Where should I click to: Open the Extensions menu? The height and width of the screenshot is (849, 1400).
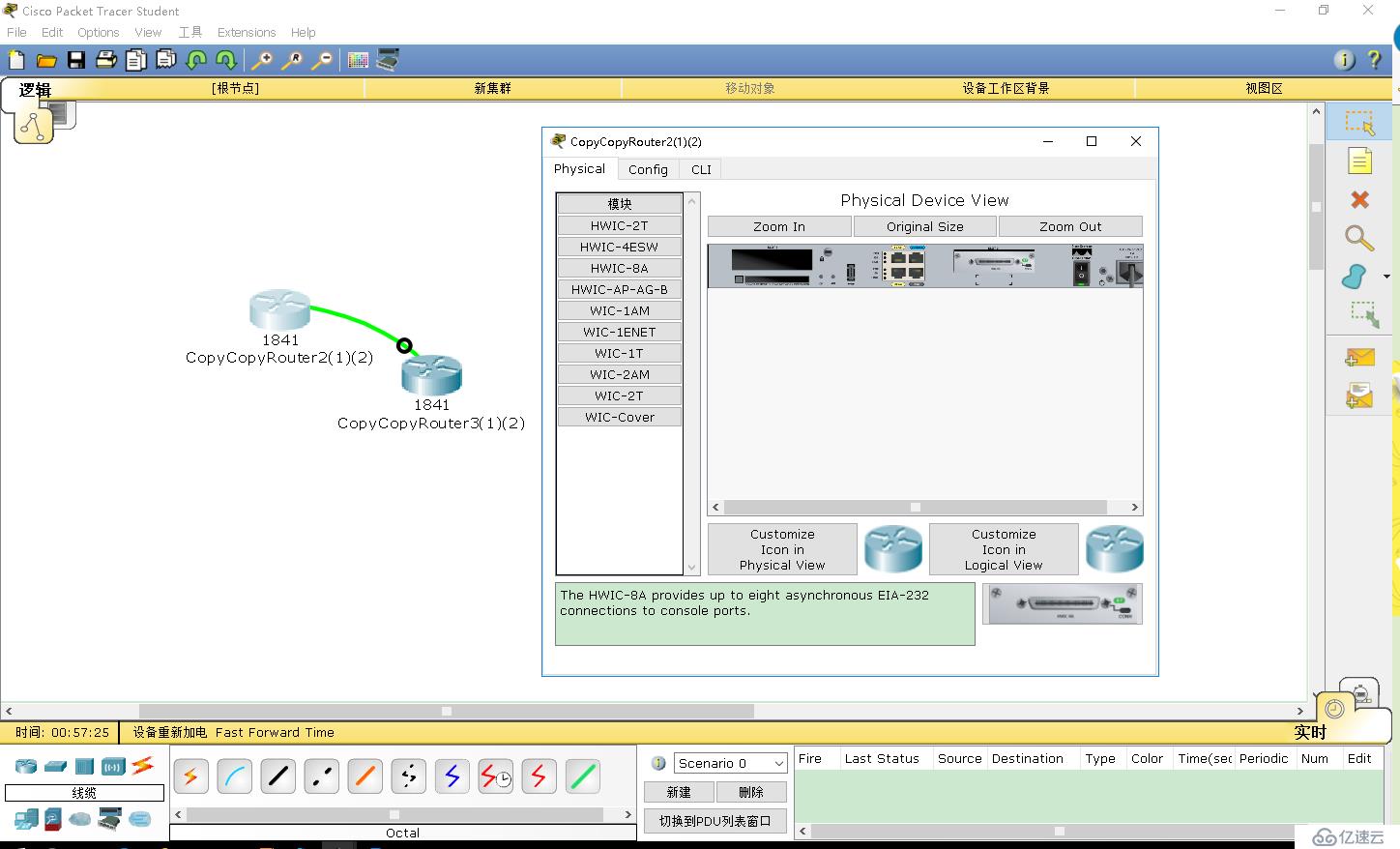[247, 32]
